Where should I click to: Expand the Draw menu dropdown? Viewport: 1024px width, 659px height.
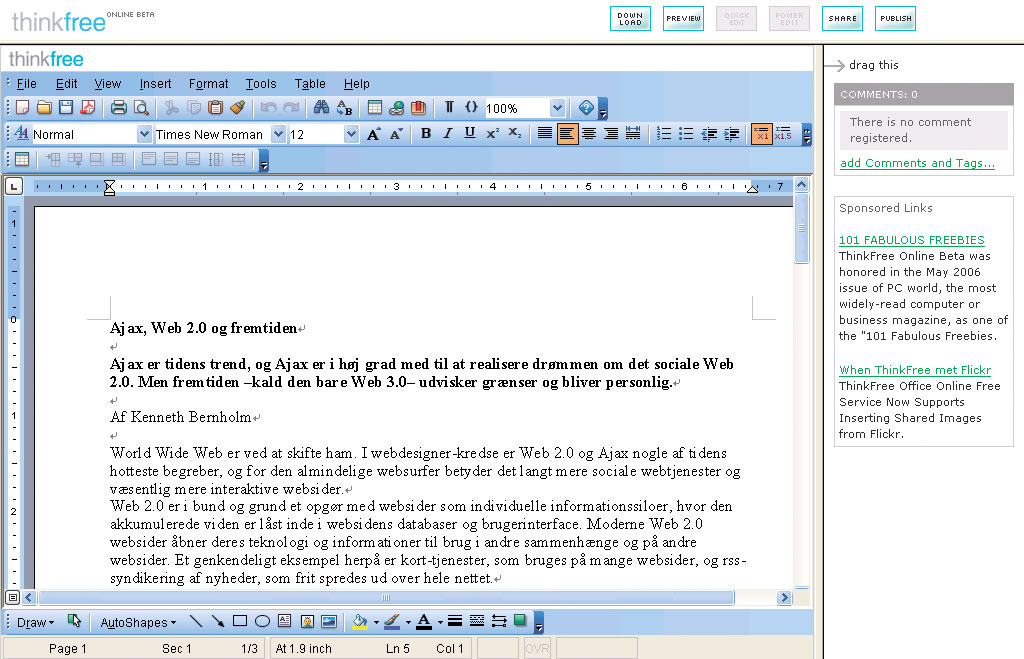[35, 622]
